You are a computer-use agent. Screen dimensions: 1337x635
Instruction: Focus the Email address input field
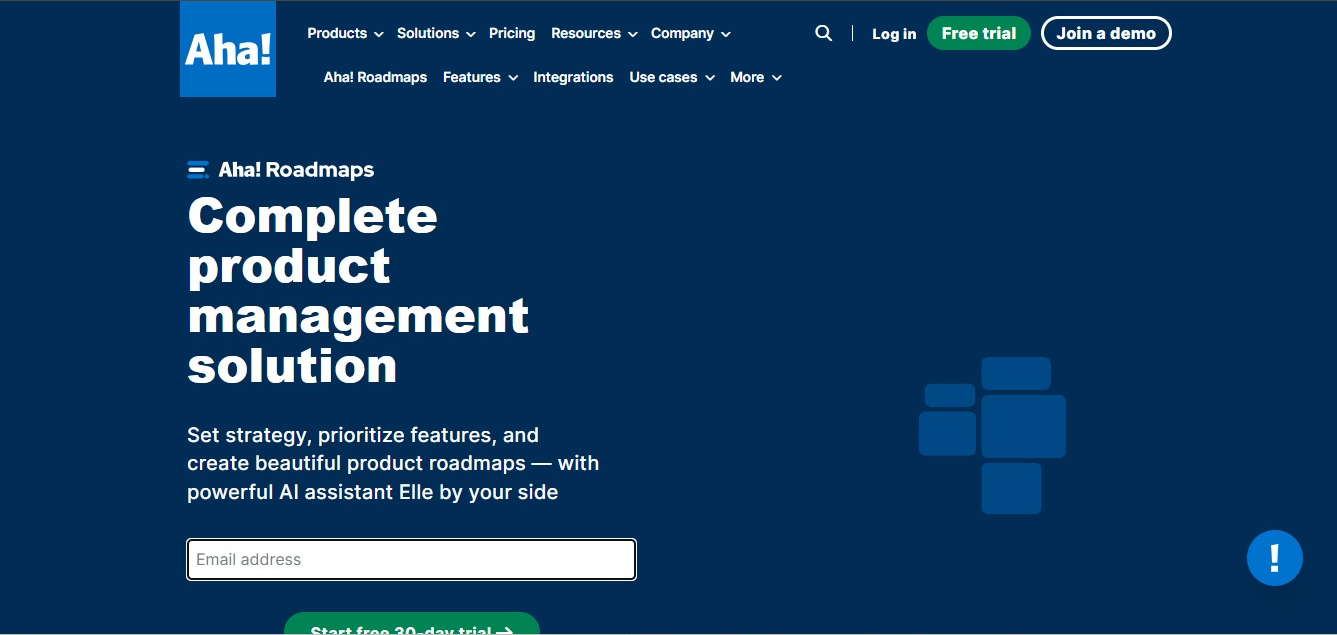click(x=412, y=559)
